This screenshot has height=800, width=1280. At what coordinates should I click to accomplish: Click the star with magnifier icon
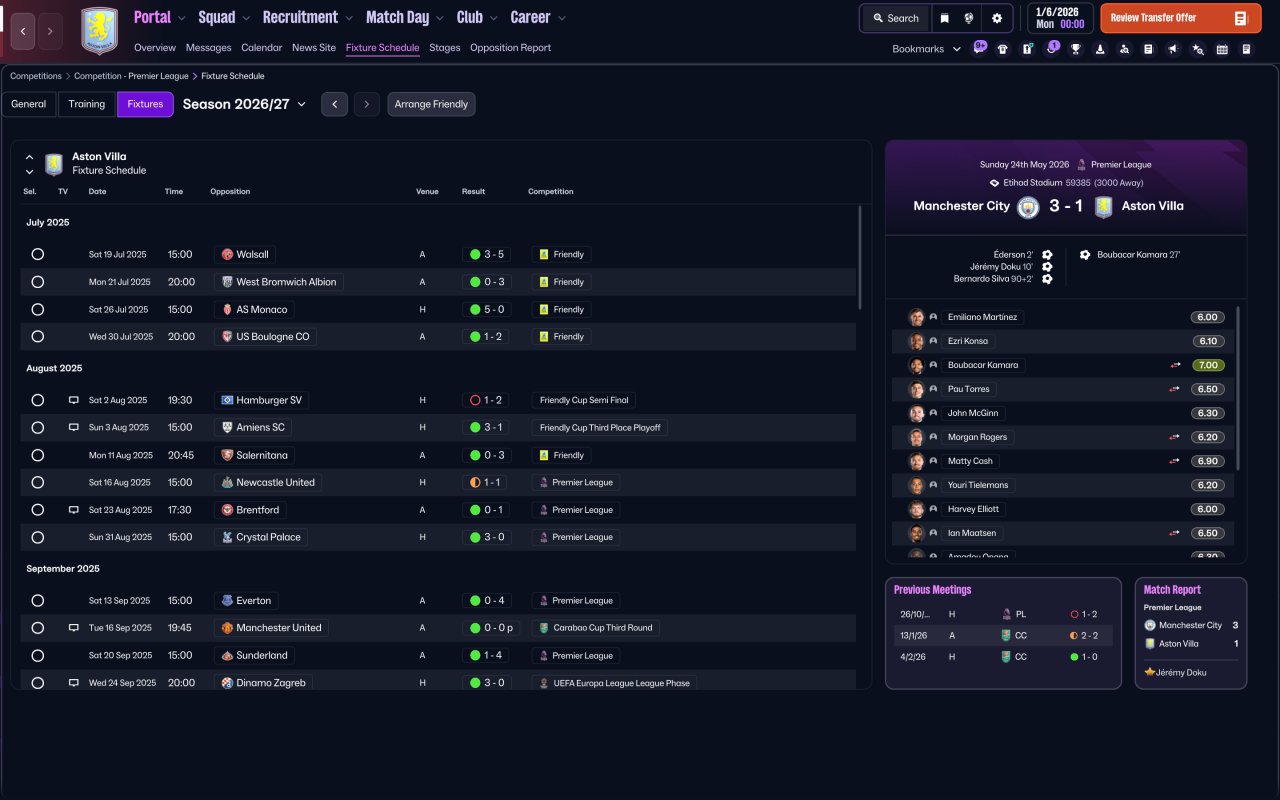[x=1197, y=49]
